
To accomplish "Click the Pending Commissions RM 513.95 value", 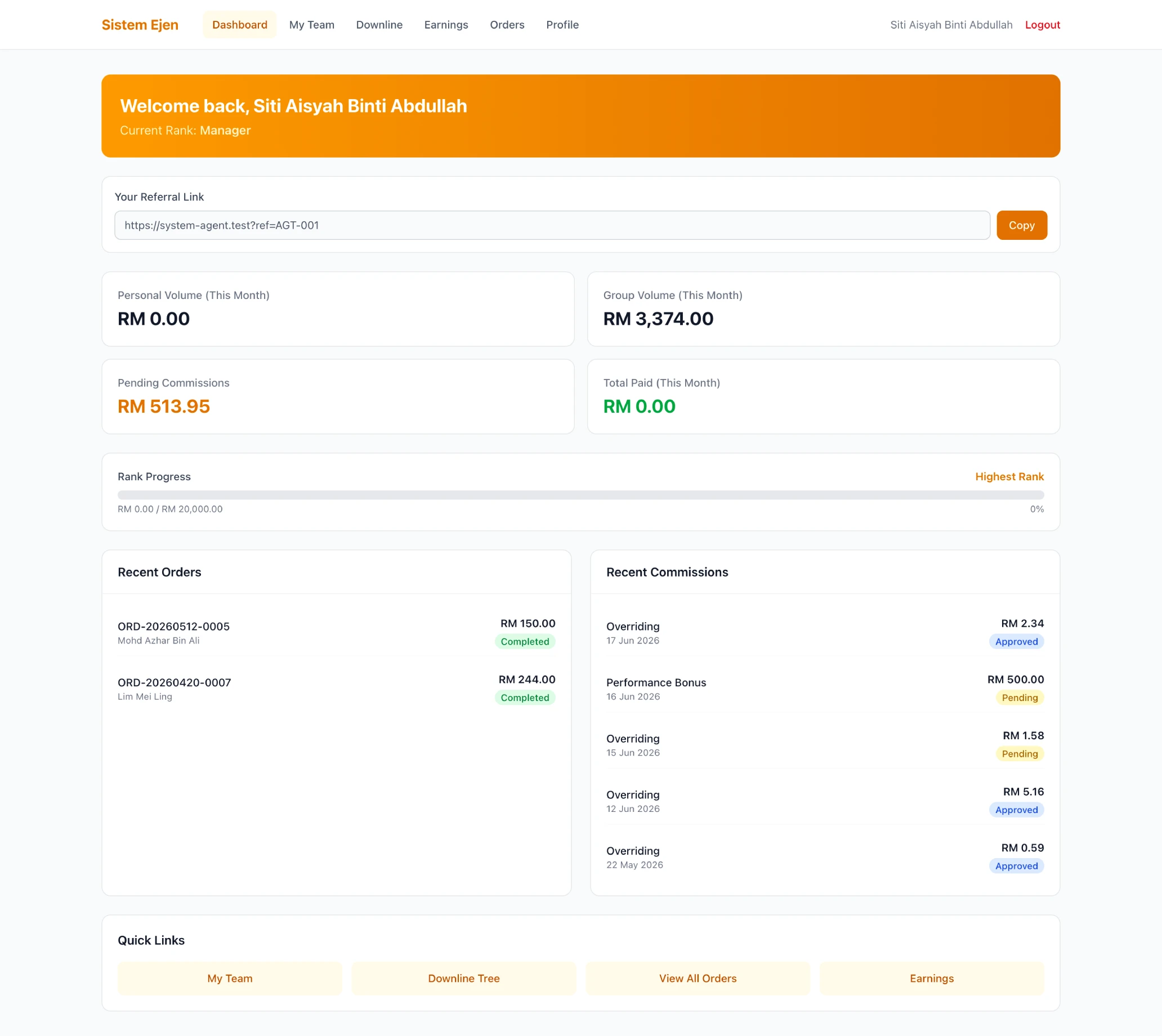I will [x=164, y=406].
